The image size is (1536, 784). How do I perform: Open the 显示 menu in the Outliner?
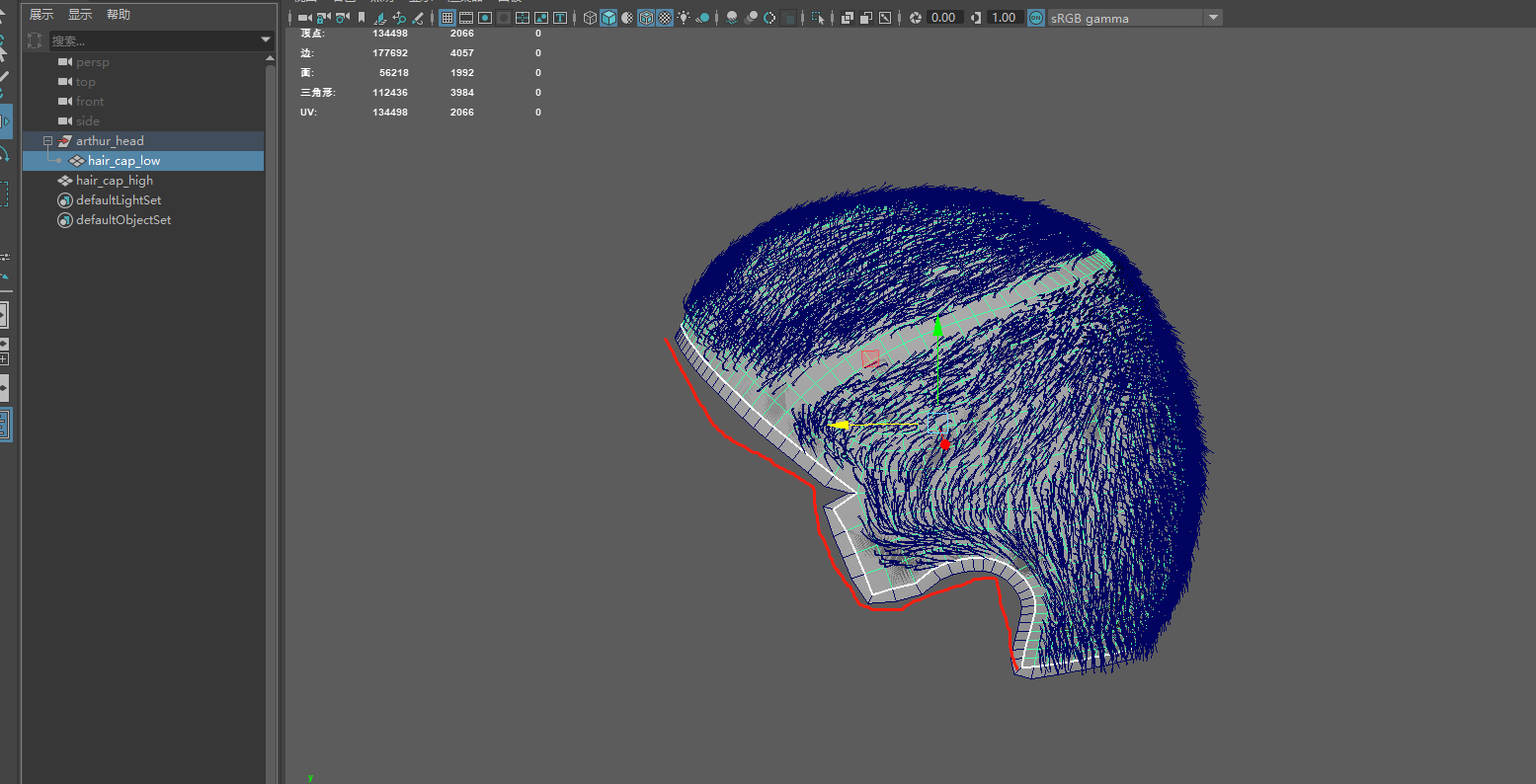80,14
